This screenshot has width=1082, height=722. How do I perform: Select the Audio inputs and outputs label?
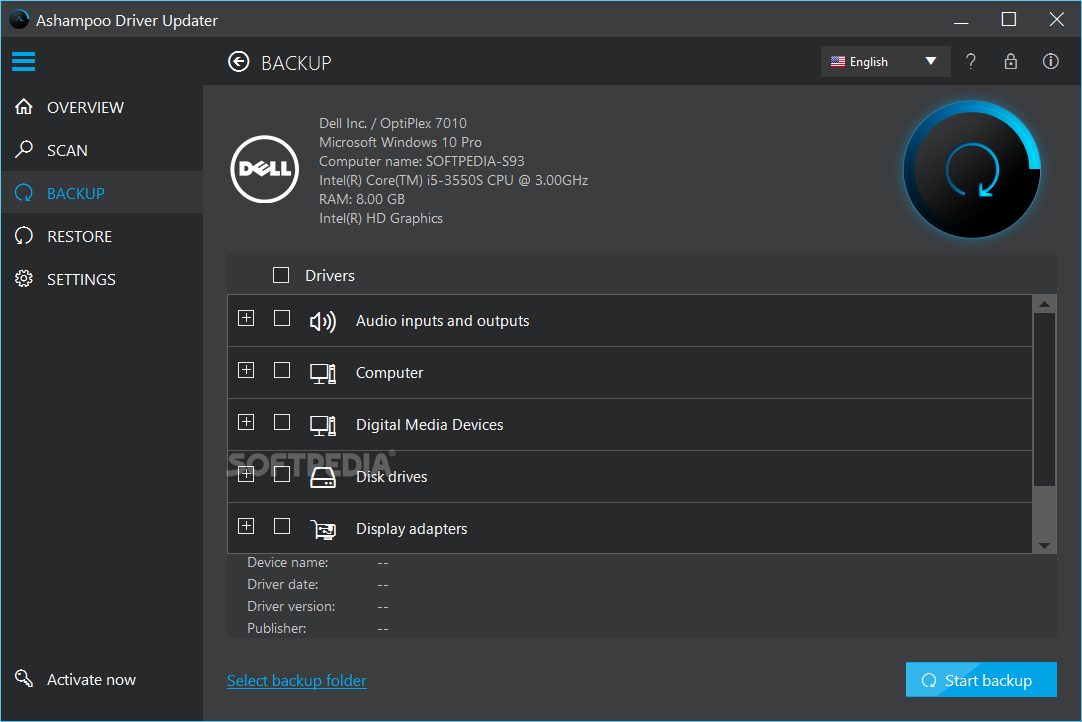(442, 321)
